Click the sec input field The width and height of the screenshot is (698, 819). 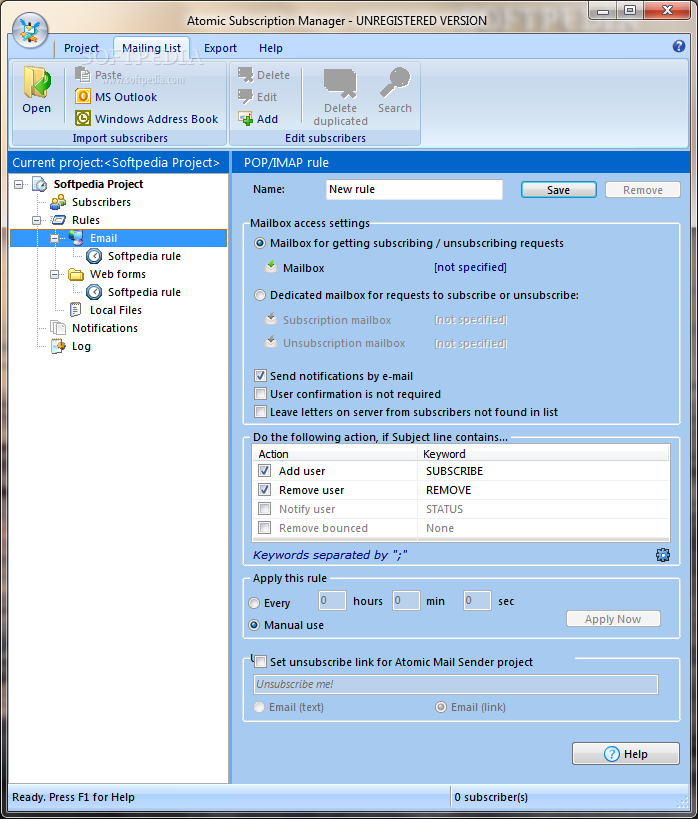pyautogui.click(x=477, y=601)
